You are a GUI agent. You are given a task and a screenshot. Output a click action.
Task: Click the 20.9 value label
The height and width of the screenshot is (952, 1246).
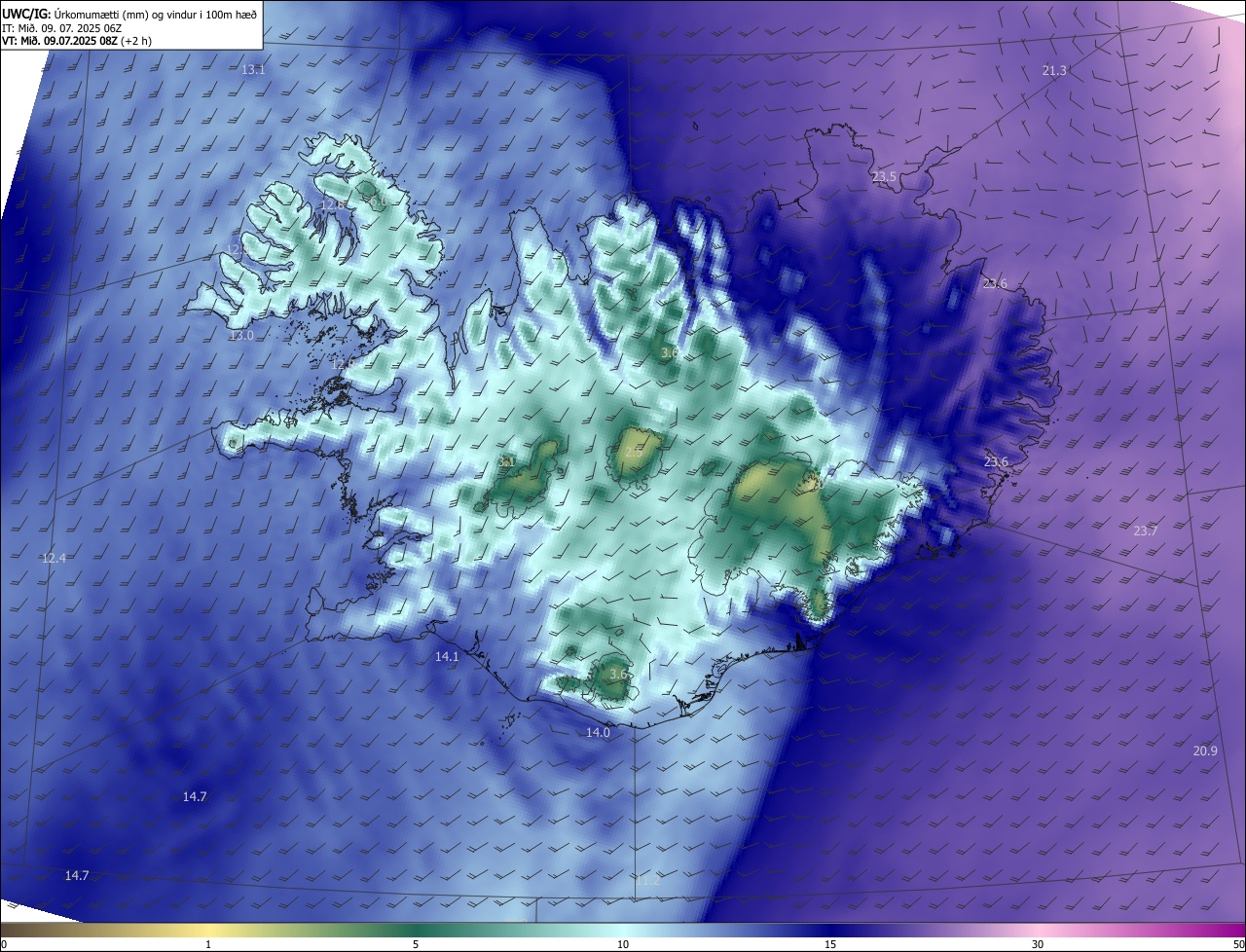(1205, 751)
